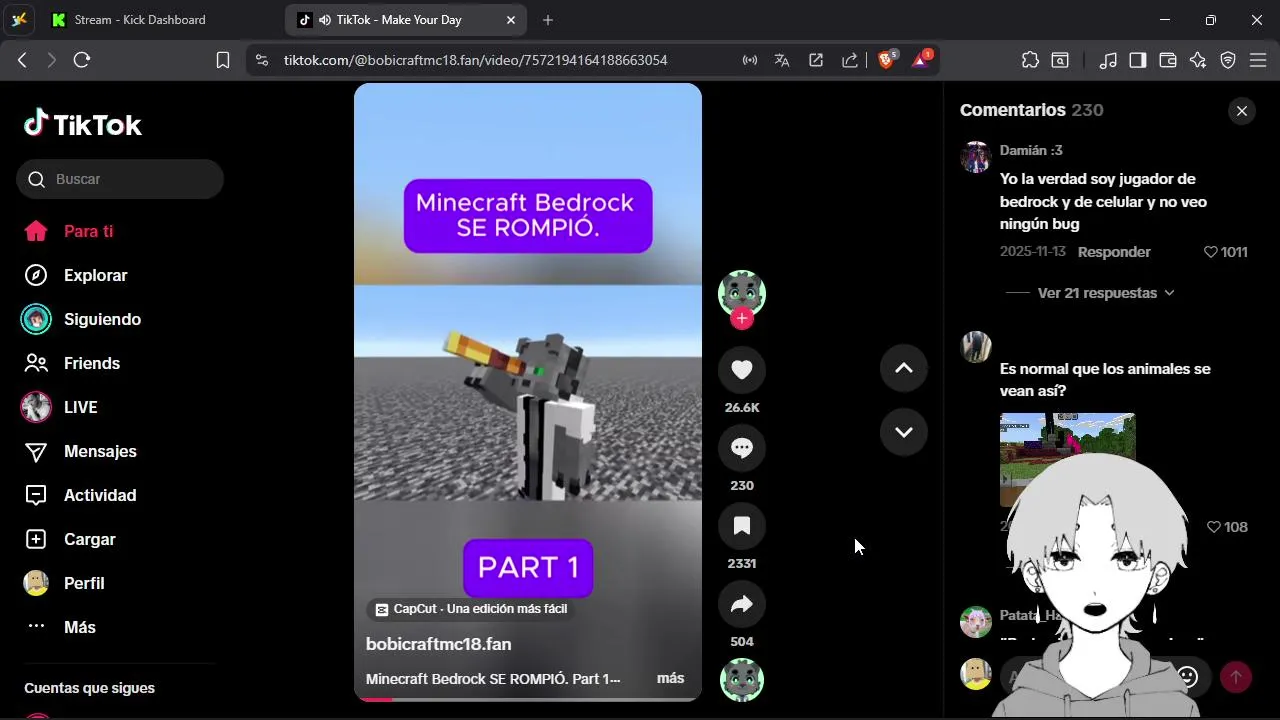1280x720 pixels.
Task: Save video with bookmark icon
Action: tap(742, 526)
